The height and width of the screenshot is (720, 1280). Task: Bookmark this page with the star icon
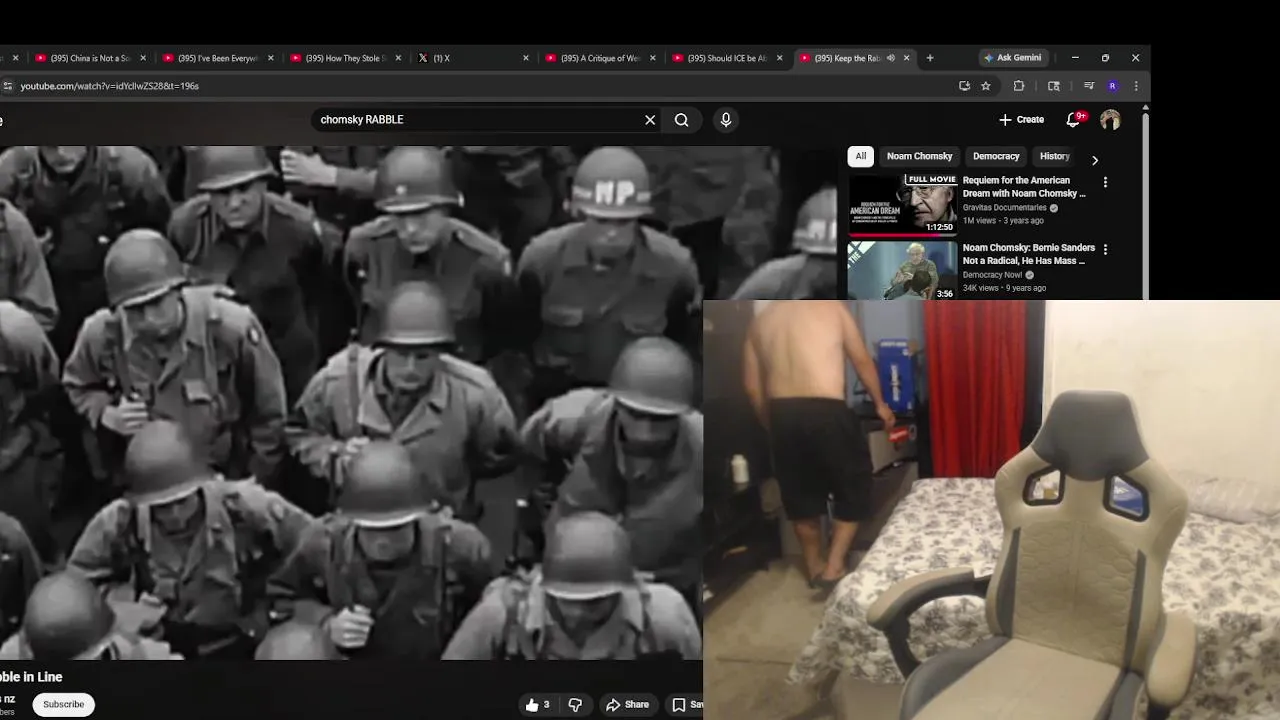[986, 86]
